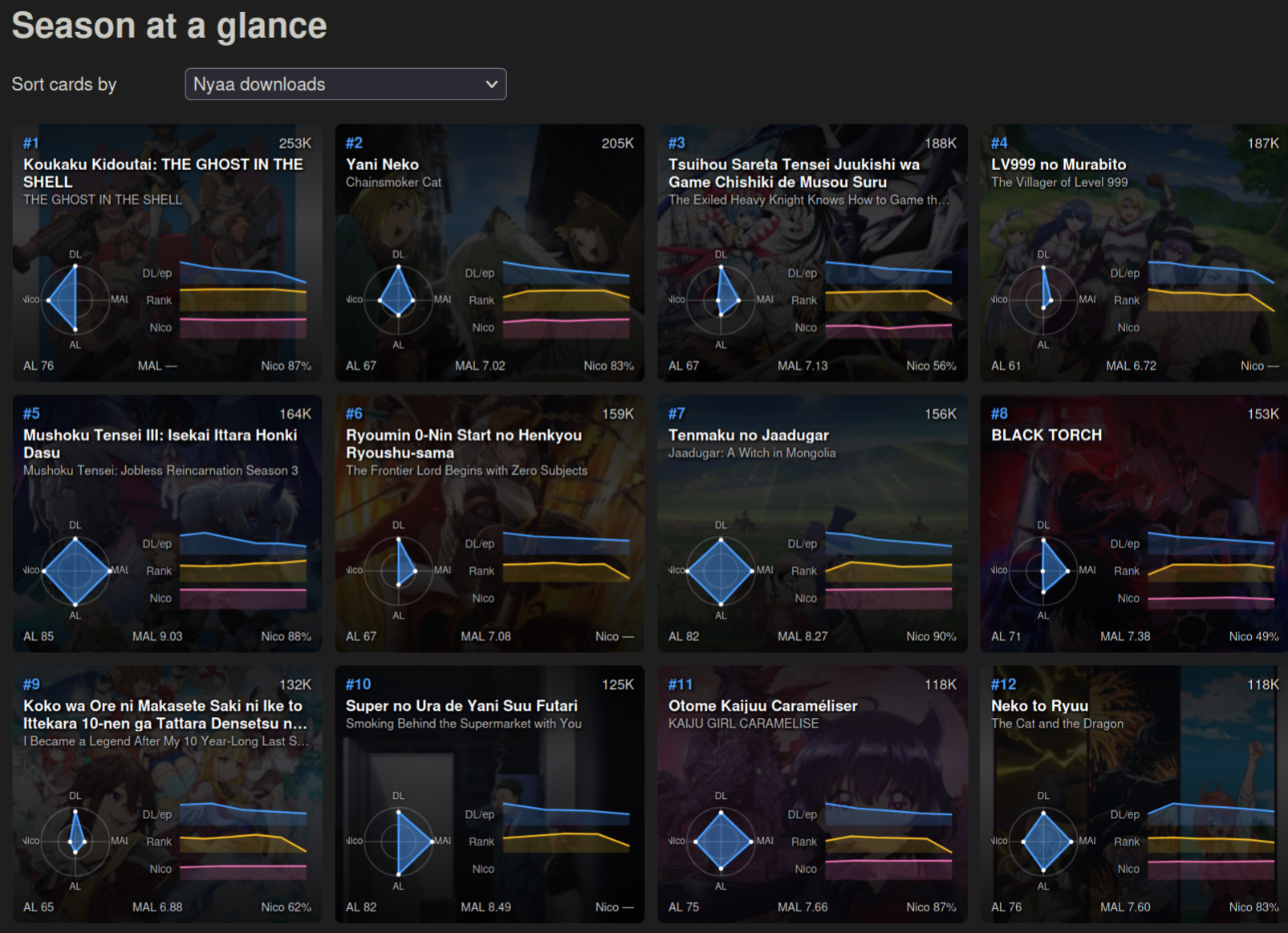Click the "MAL 8.27" score
1288x933 pixels.
click(802, 636)
